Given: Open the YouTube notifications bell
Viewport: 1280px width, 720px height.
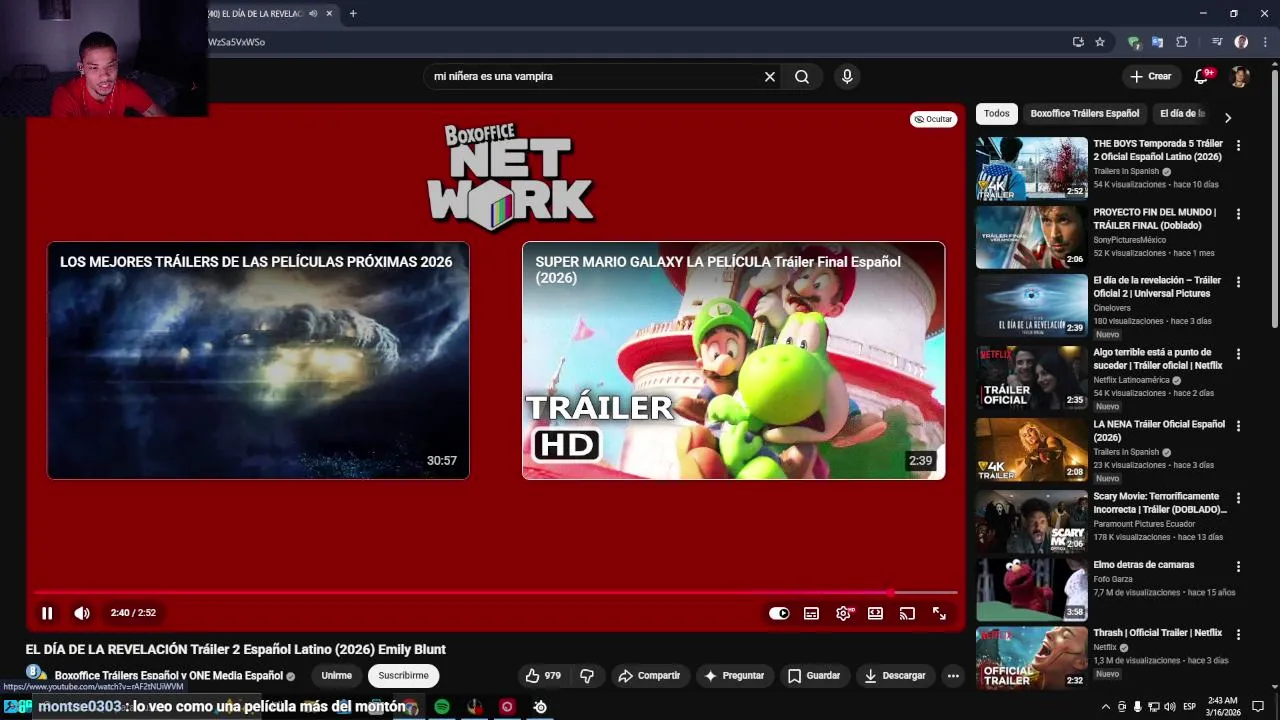Looking at the screenshot, I should point(1202,76).
